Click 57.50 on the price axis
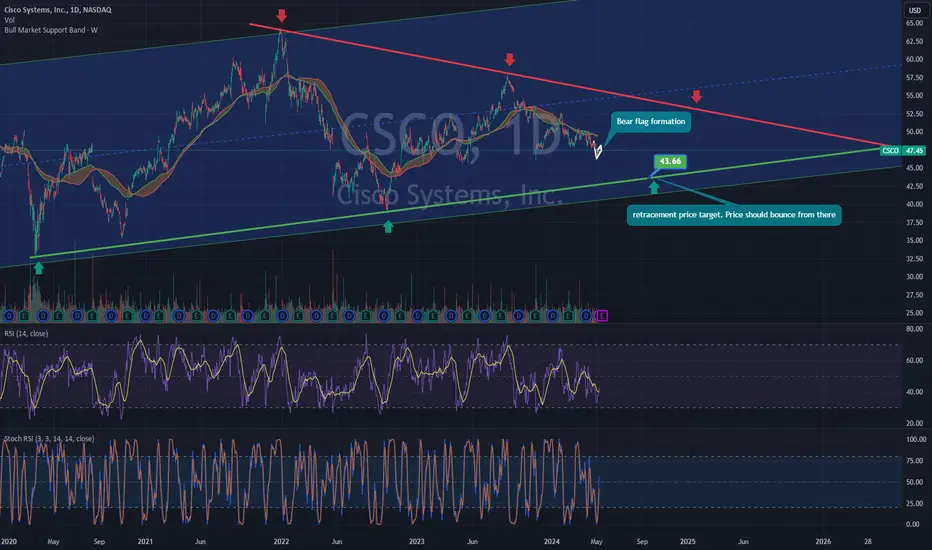 914,78
